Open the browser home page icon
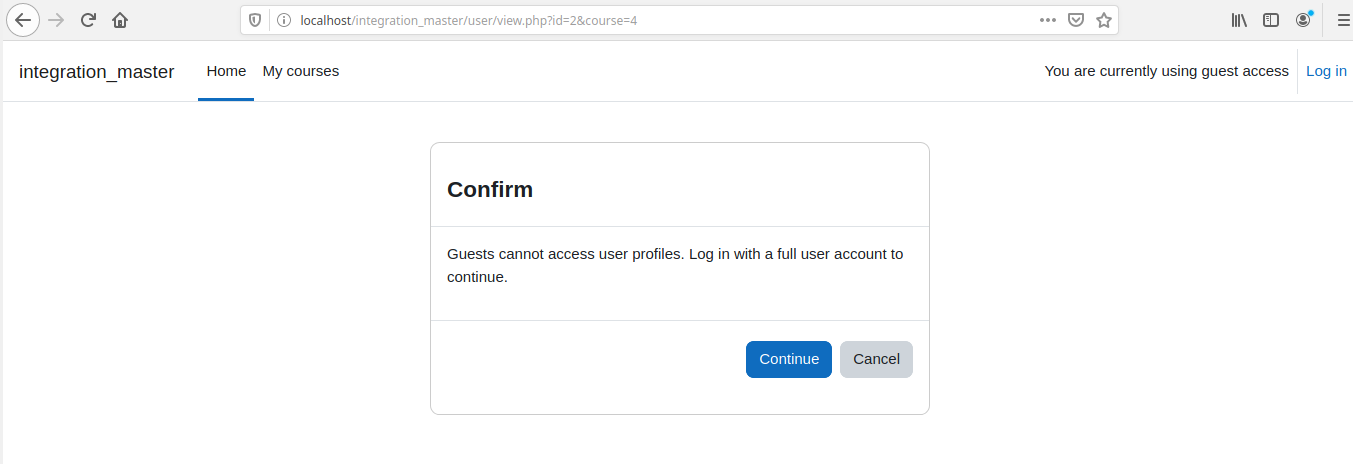This screenshot has height=464, width=1353. pos(120,20)
